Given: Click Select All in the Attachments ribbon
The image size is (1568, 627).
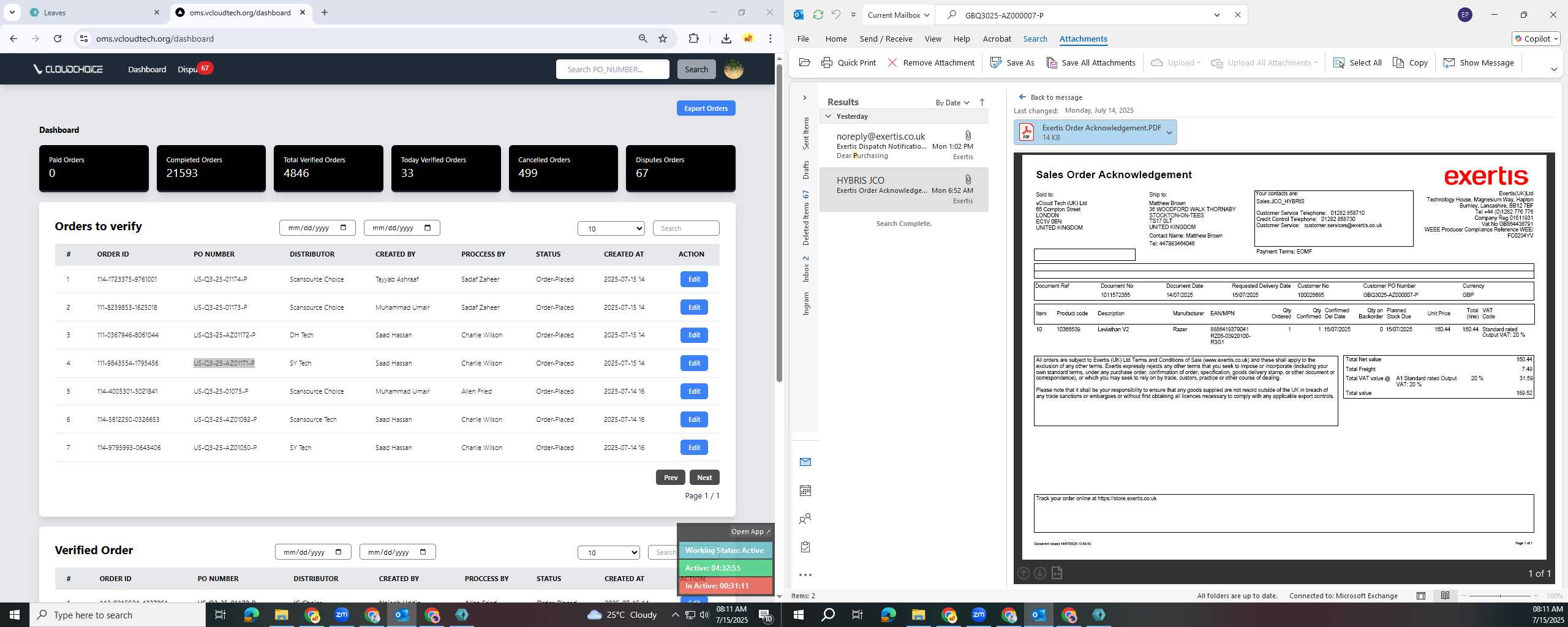Looking at the screenshot, I should click(x=1357, y=62).
